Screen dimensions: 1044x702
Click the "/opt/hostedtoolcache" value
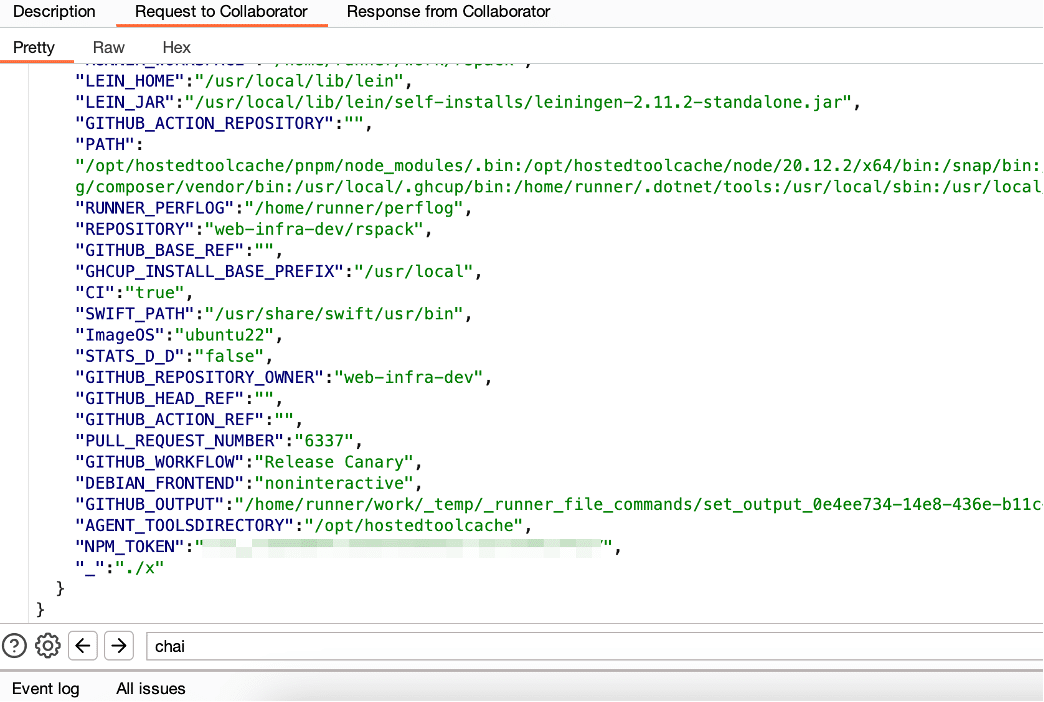[x=413, y=526]
